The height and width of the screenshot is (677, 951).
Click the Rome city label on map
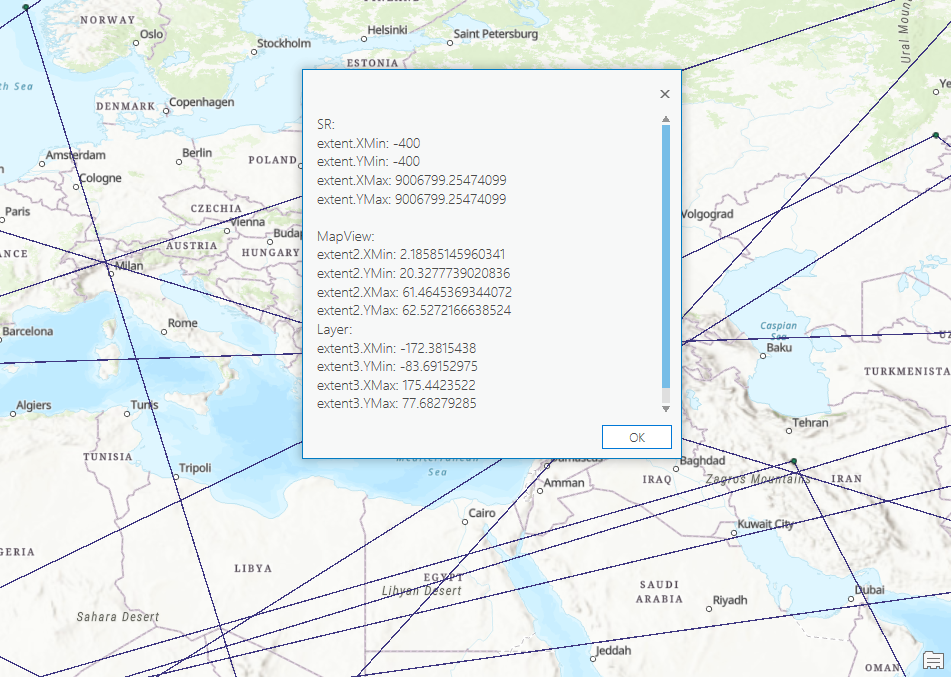183,323
